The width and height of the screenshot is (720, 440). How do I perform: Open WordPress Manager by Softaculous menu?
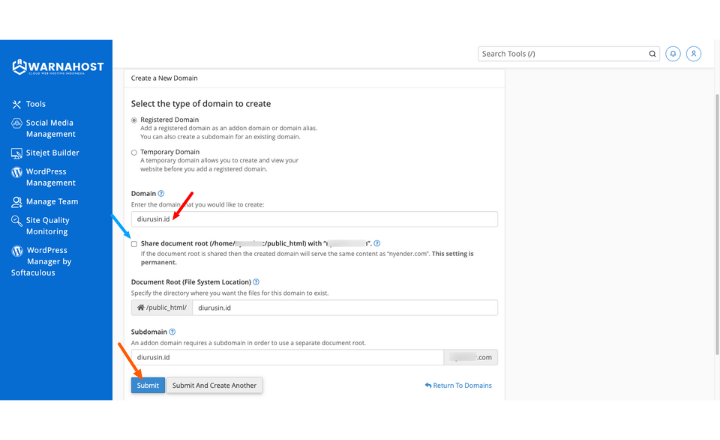pos(48,261)
